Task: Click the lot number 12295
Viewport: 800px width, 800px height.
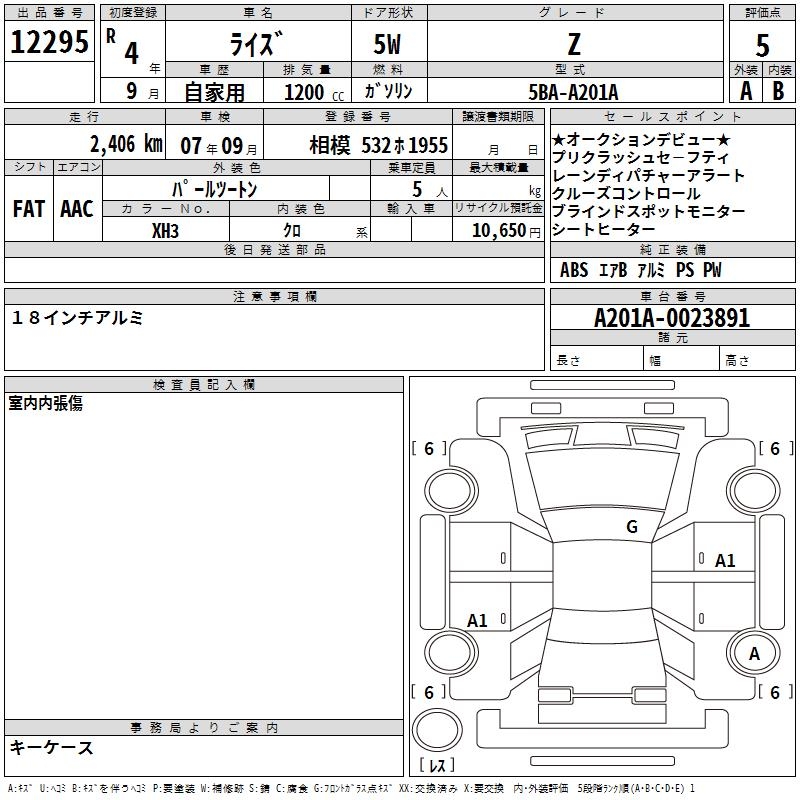Action: (49, 42)
